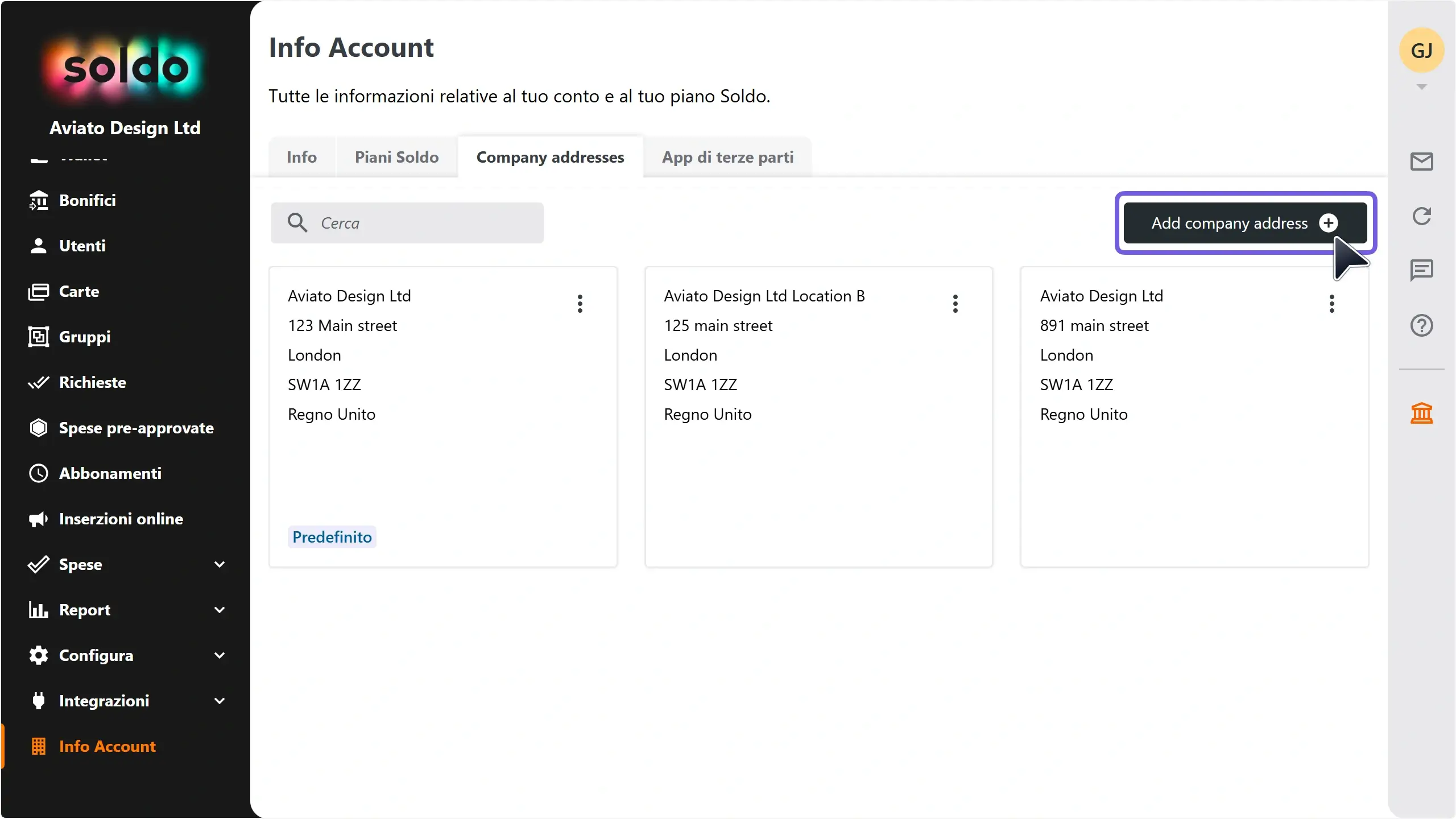1456x819 pixels.
Task: Open options menu for 123 Main street address
Action: click(580, 303)
